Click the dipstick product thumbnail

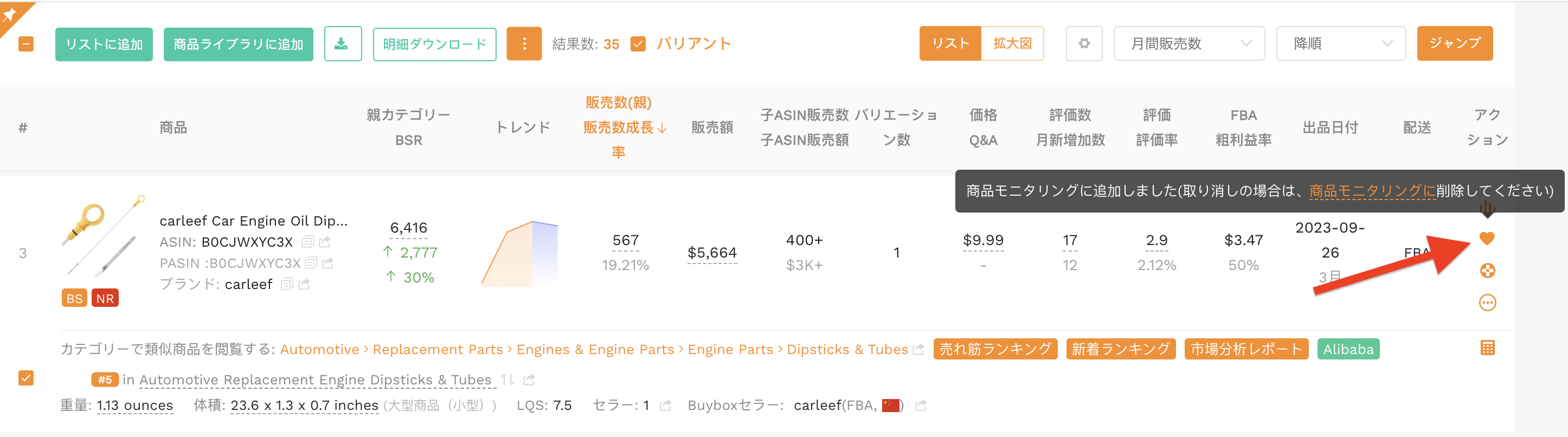point(104,237)
